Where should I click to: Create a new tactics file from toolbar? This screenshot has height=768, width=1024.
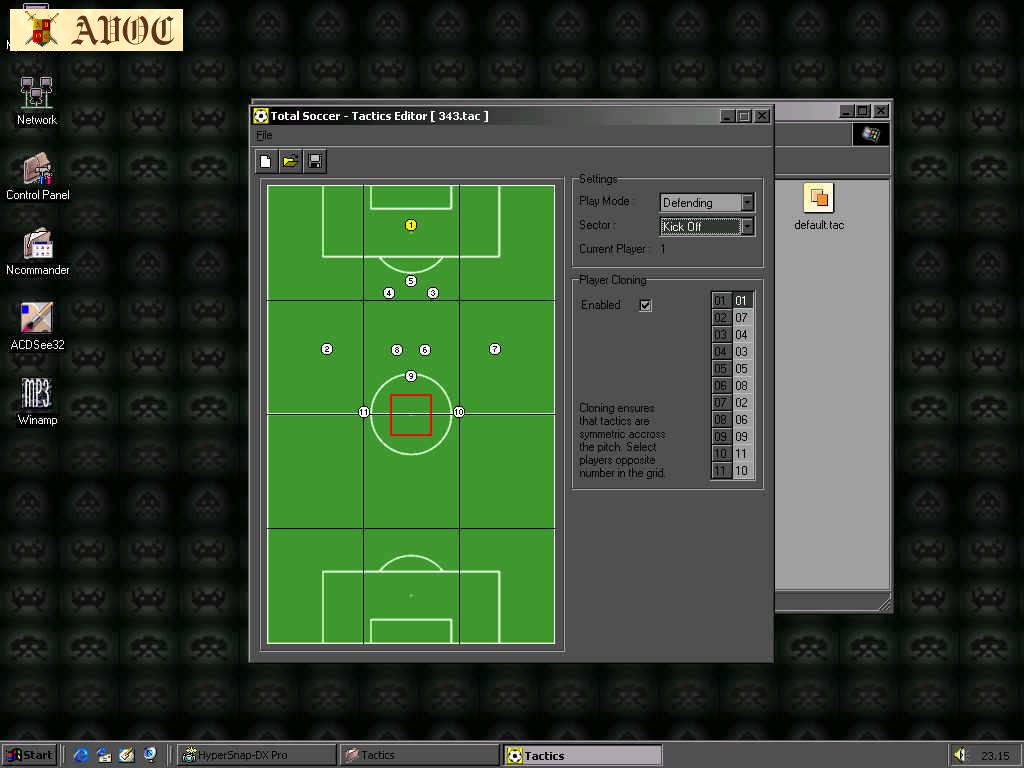click(x=266, y=161)
